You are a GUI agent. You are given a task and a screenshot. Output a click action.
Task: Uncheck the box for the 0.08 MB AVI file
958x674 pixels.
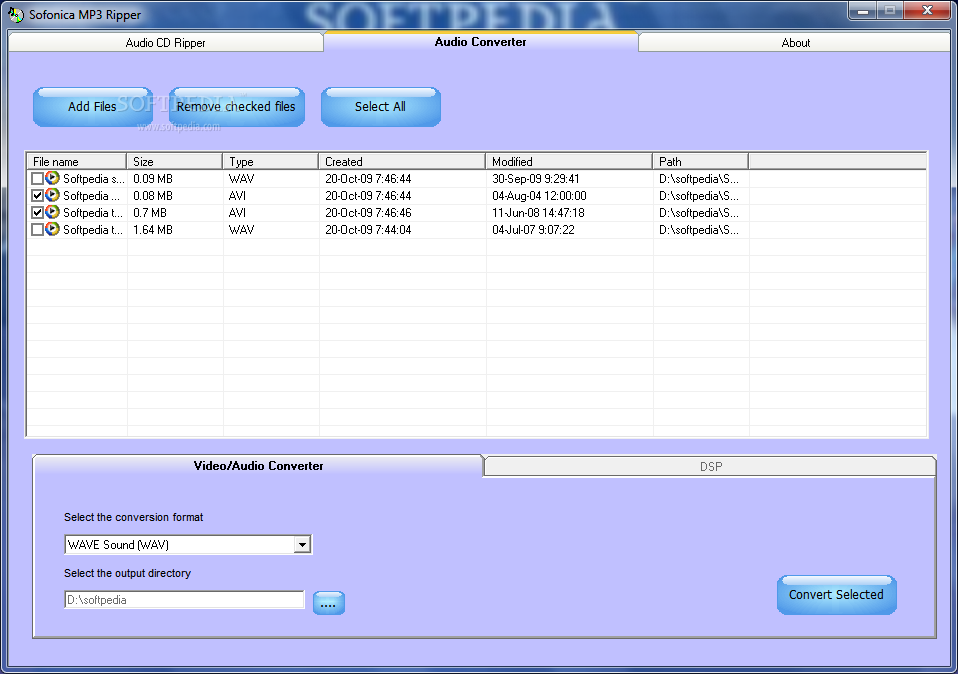tap(37, 196)
